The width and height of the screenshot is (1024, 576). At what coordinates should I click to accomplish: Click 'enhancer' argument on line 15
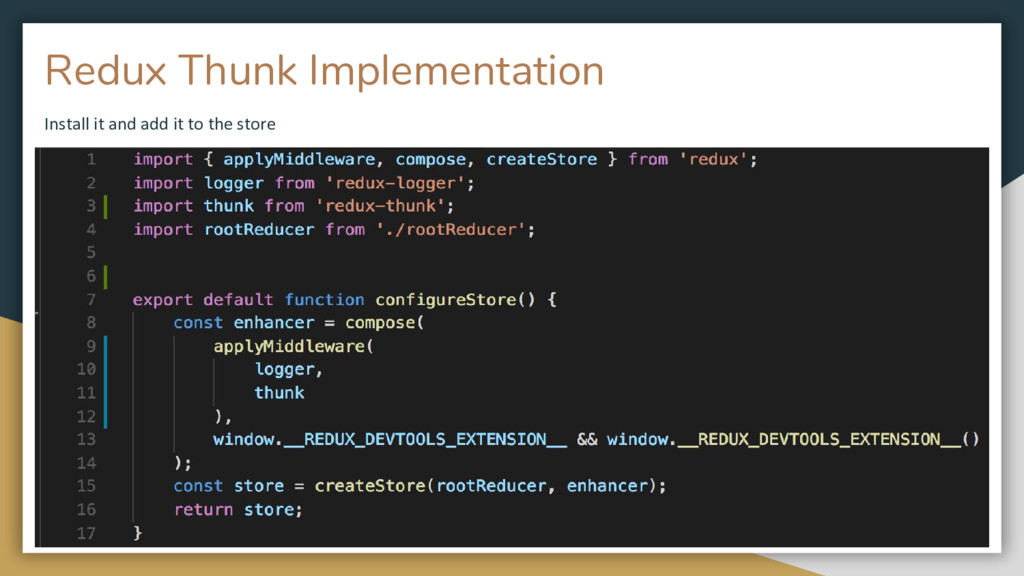pos(607,486)
